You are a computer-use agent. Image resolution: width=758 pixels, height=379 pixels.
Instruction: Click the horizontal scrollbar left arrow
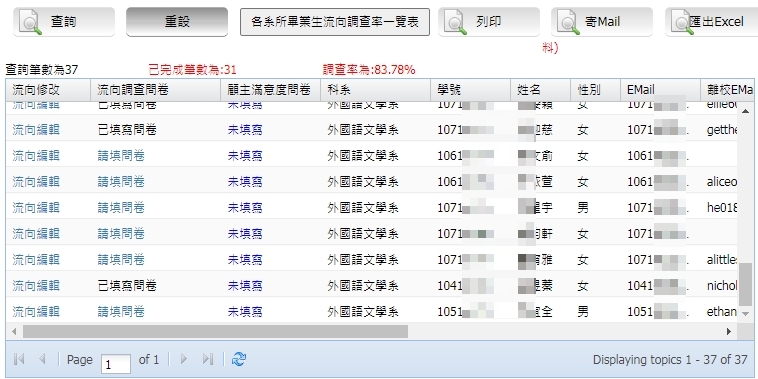click(14, 332)
